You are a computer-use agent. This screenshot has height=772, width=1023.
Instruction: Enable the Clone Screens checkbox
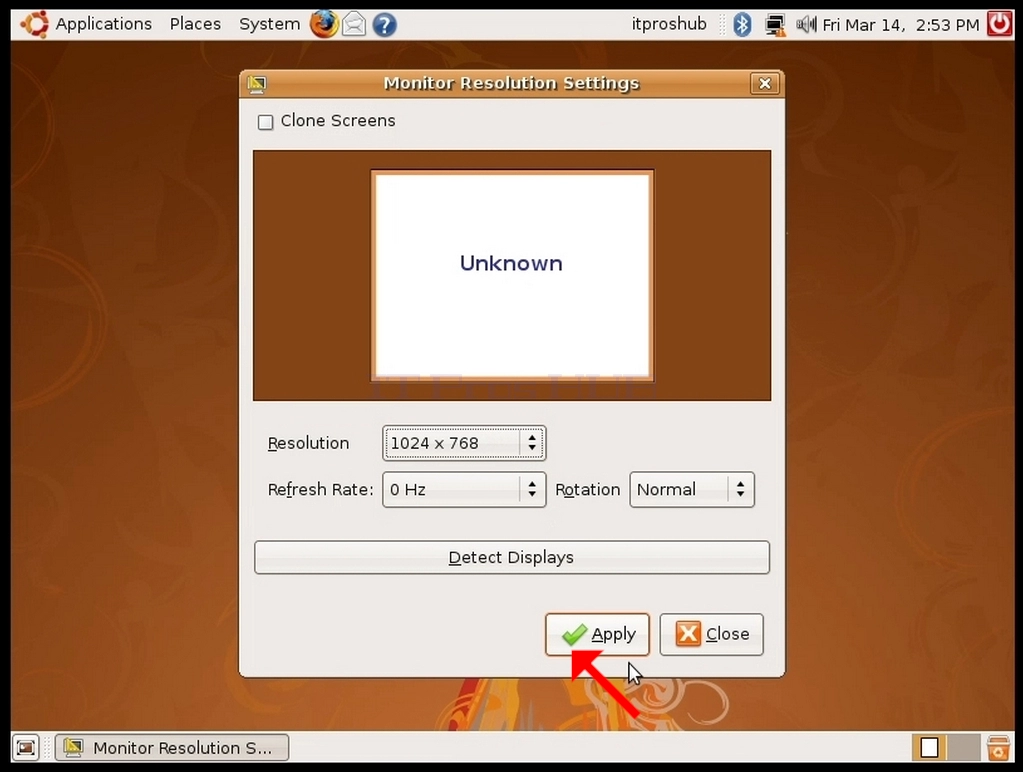(266, 122)
